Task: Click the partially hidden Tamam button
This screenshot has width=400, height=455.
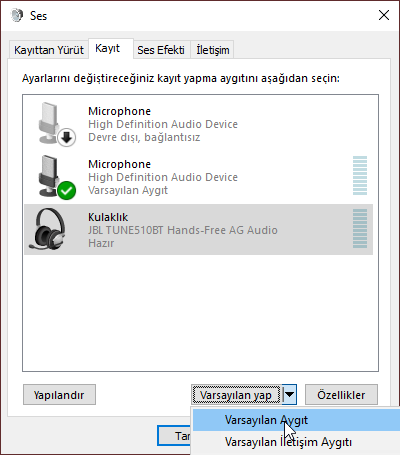Action: pyautogui.click(x=175, y=435)
